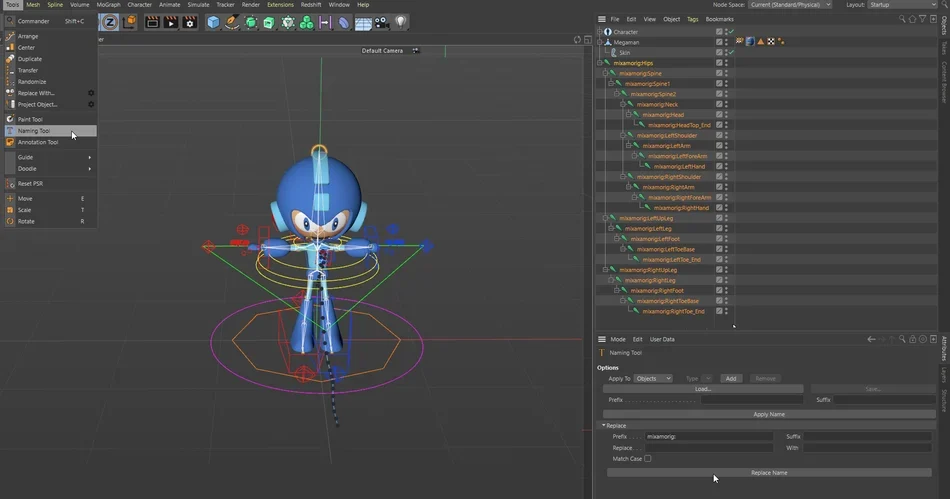The width and height of the screenshot is (950, 499).
Task: Click the Subdivision Surface generator icon
Action: (x=251, y=23)
